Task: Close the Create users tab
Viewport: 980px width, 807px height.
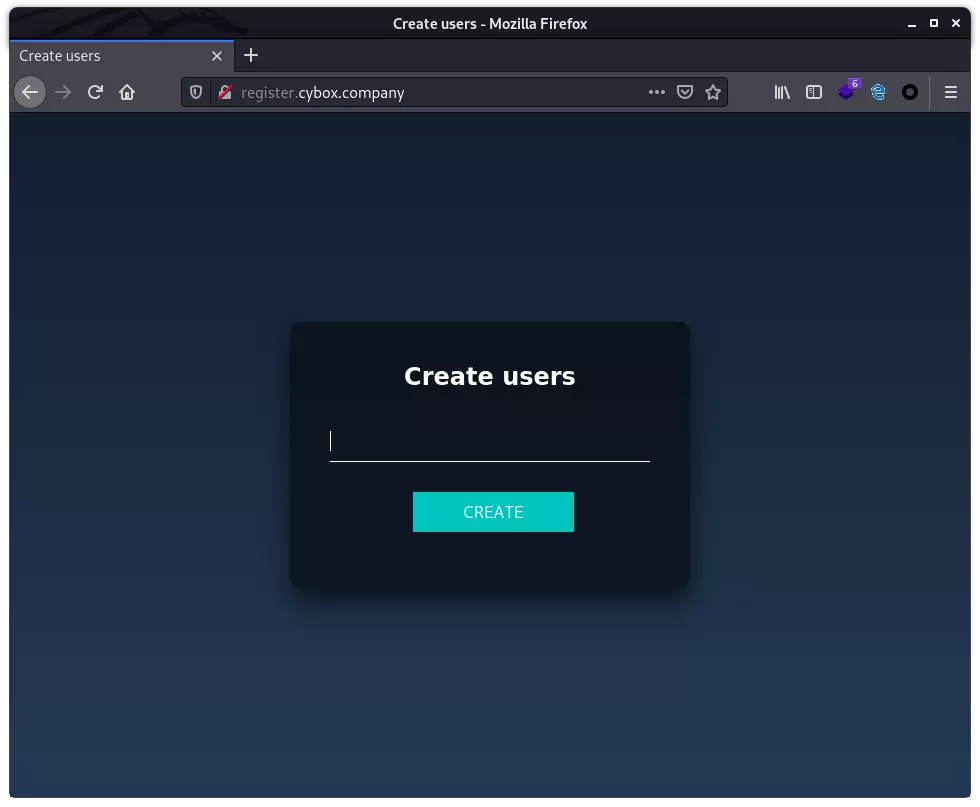Action: [x=217, y=56]
